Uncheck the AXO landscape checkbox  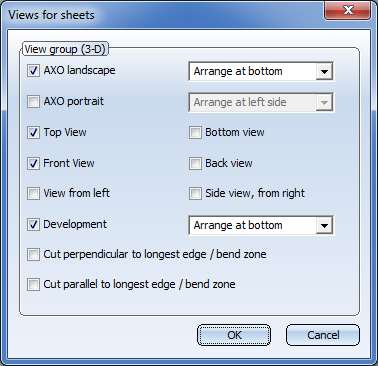point(33,71)
